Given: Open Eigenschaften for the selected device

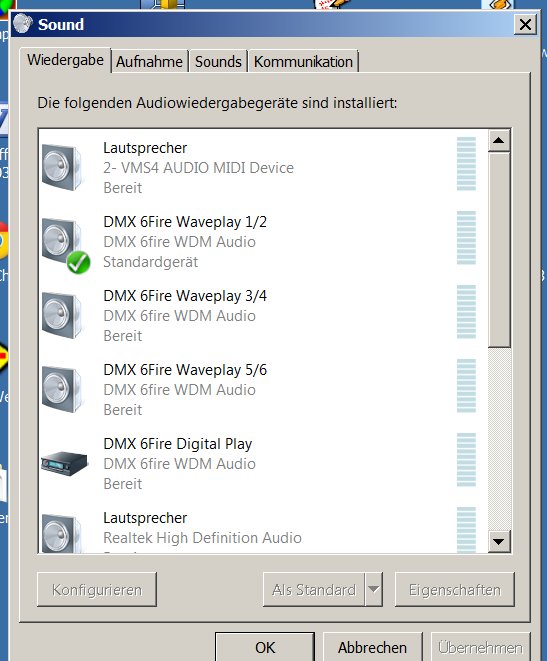Looking at the screenshot, I should click(455, 589).
